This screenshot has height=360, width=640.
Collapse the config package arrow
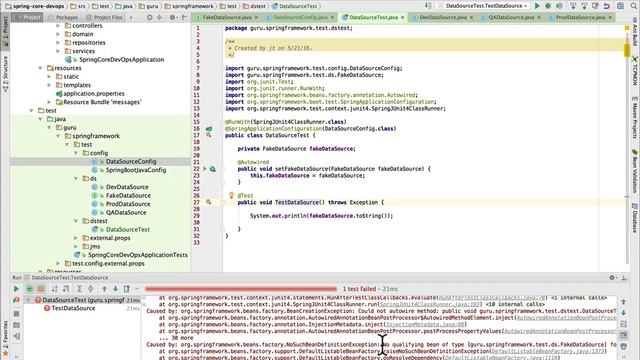pos(76,153)
